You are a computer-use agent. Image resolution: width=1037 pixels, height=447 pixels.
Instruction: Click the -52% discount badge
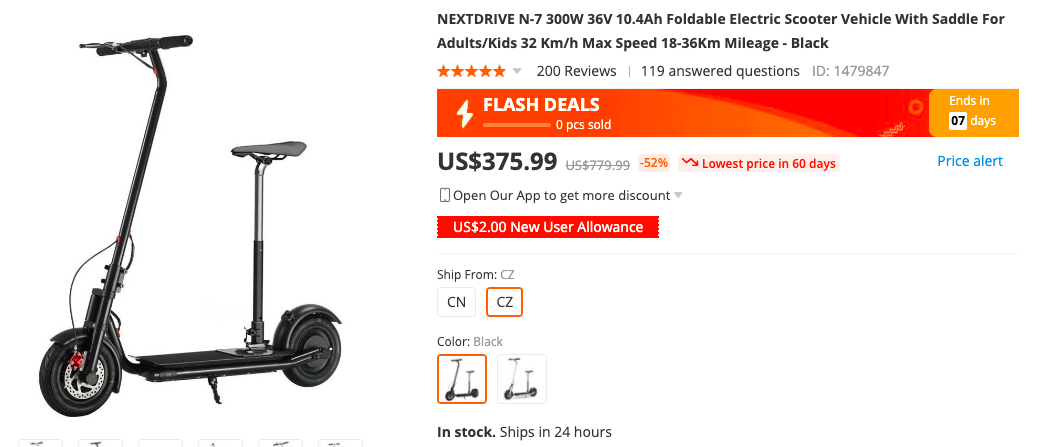pos(654,163)
